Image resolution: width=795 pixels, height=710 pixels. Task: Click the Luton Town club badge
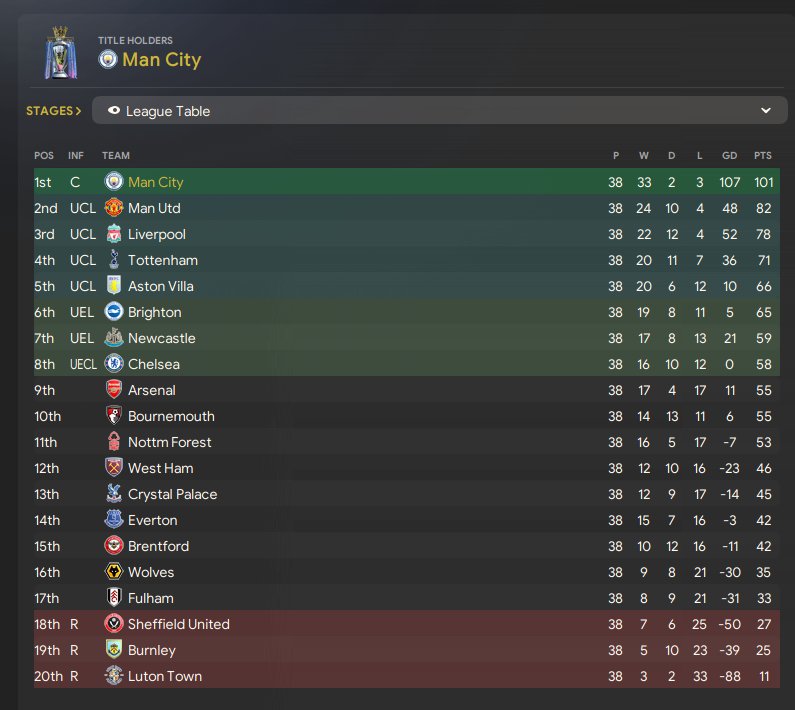[x=114, y=676]
